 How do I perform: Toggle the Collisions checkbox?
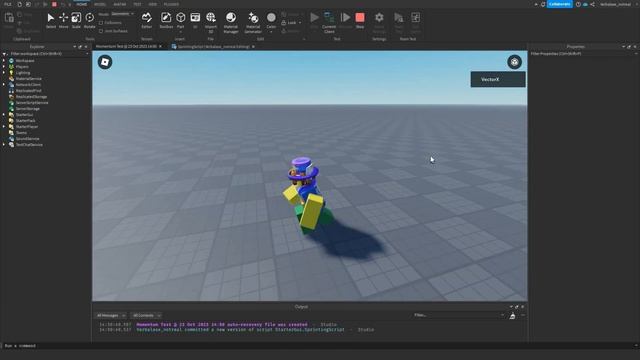click(101, 23)
